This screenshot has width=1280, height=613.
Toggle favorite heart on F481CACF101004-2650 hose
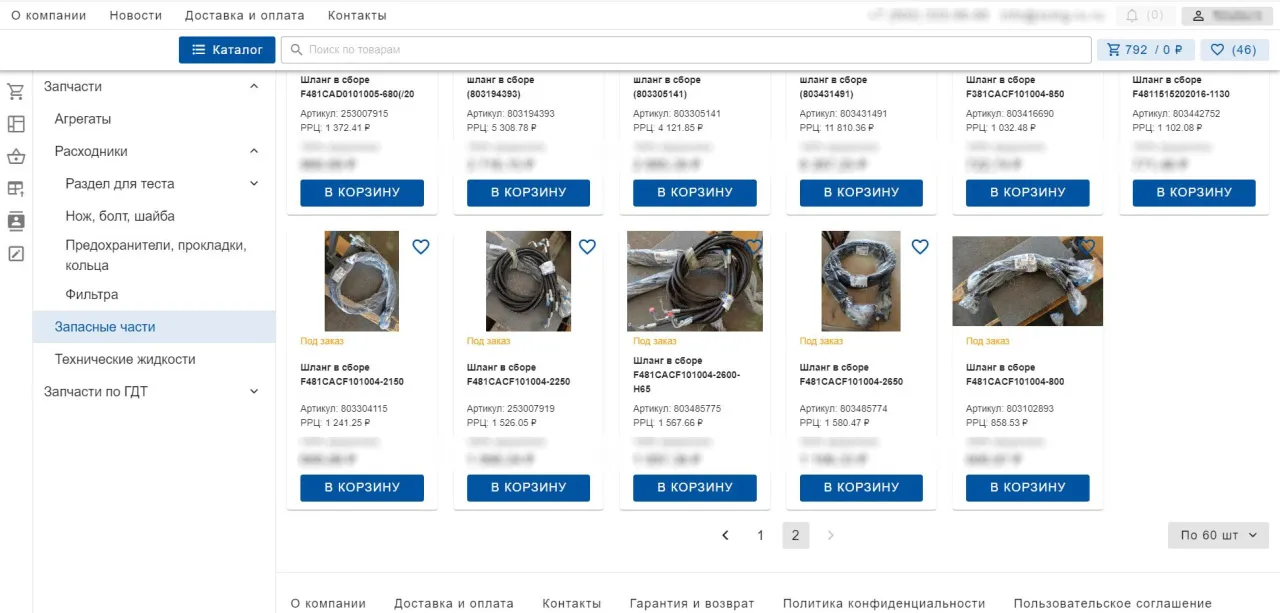[920, 247]
